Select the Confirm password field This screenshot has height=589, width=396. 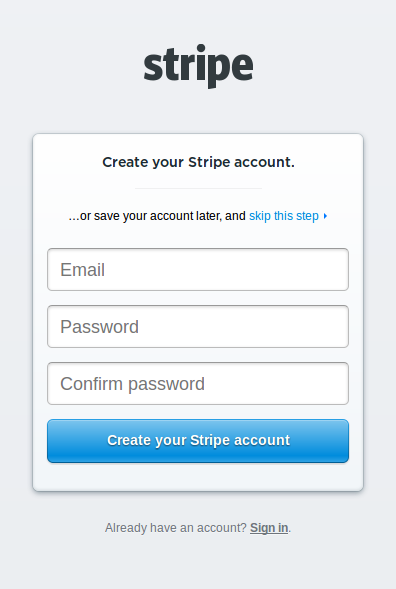pos(198,384)
